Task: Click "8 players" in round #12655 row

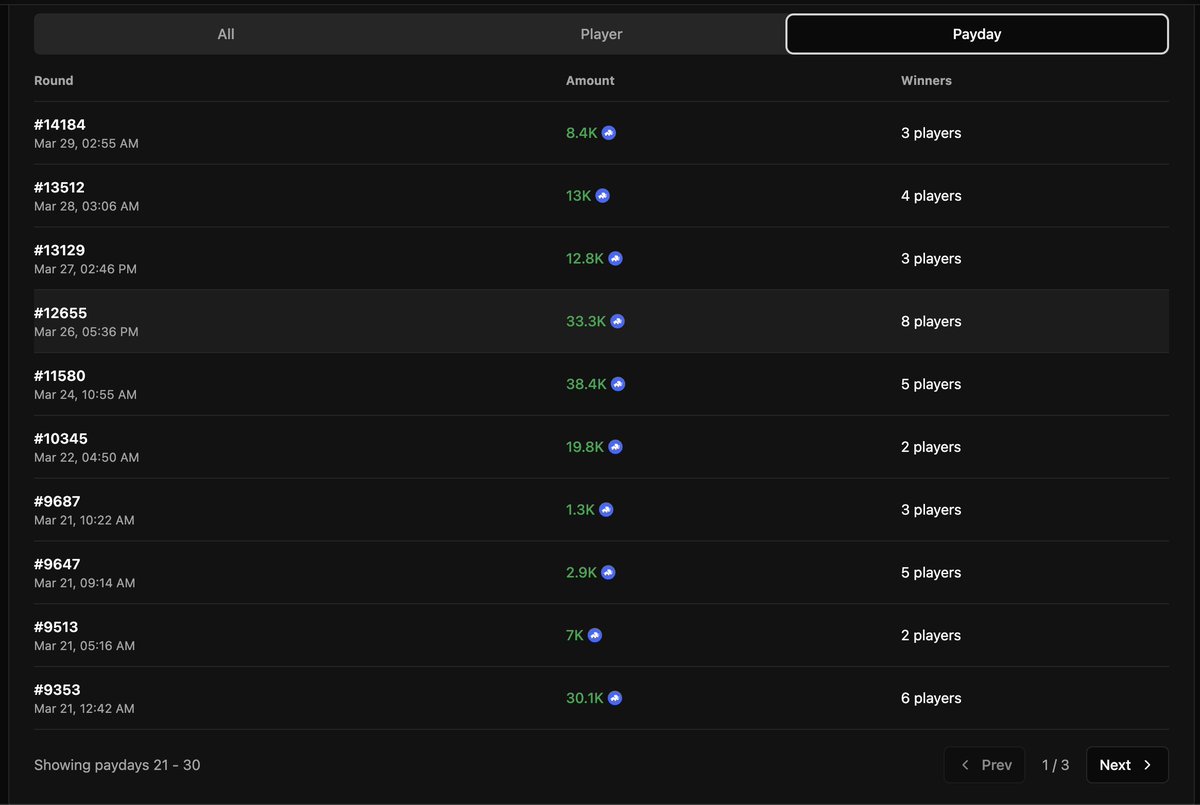Action: tap(931, 322)
